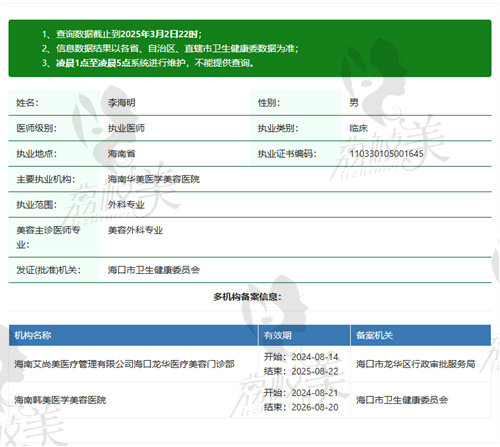Click the 执业证书编码 label
500x447 pixels.
tap(287, 154)
